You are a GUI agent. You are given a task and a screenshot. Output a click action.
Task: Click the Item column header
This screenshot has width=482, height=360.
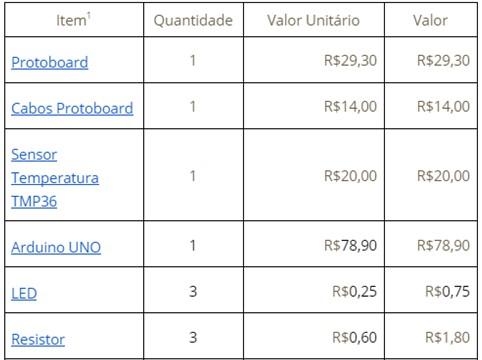click(71, 20)
